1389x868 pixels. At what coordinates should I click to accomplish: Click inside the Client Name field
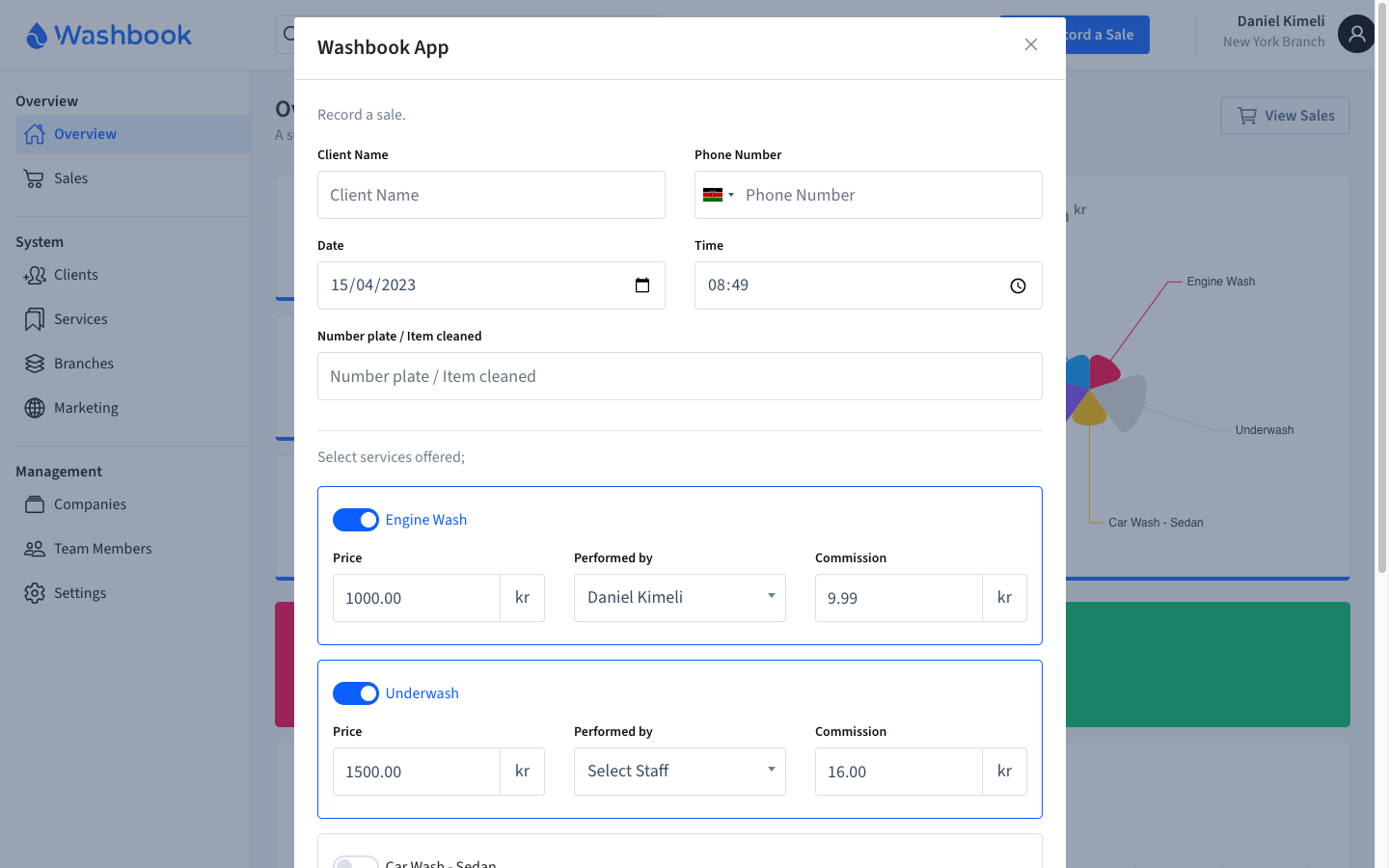(x=491, y=194)
